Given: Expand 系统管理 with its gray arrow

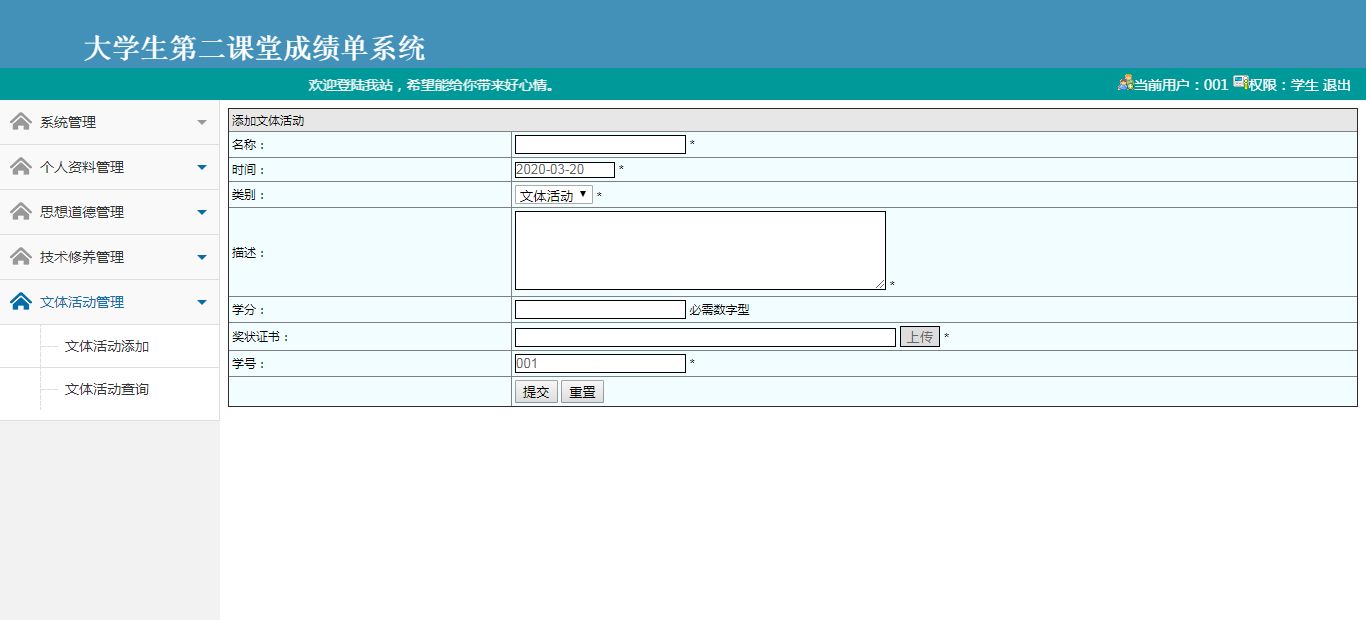Looking at the screenshot, I should pyautogui.click(x=202, y=123).
